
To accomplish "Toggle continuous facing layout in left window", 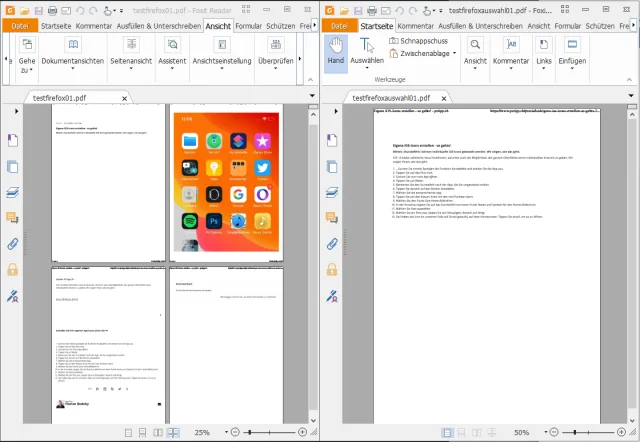I will 174,432.
